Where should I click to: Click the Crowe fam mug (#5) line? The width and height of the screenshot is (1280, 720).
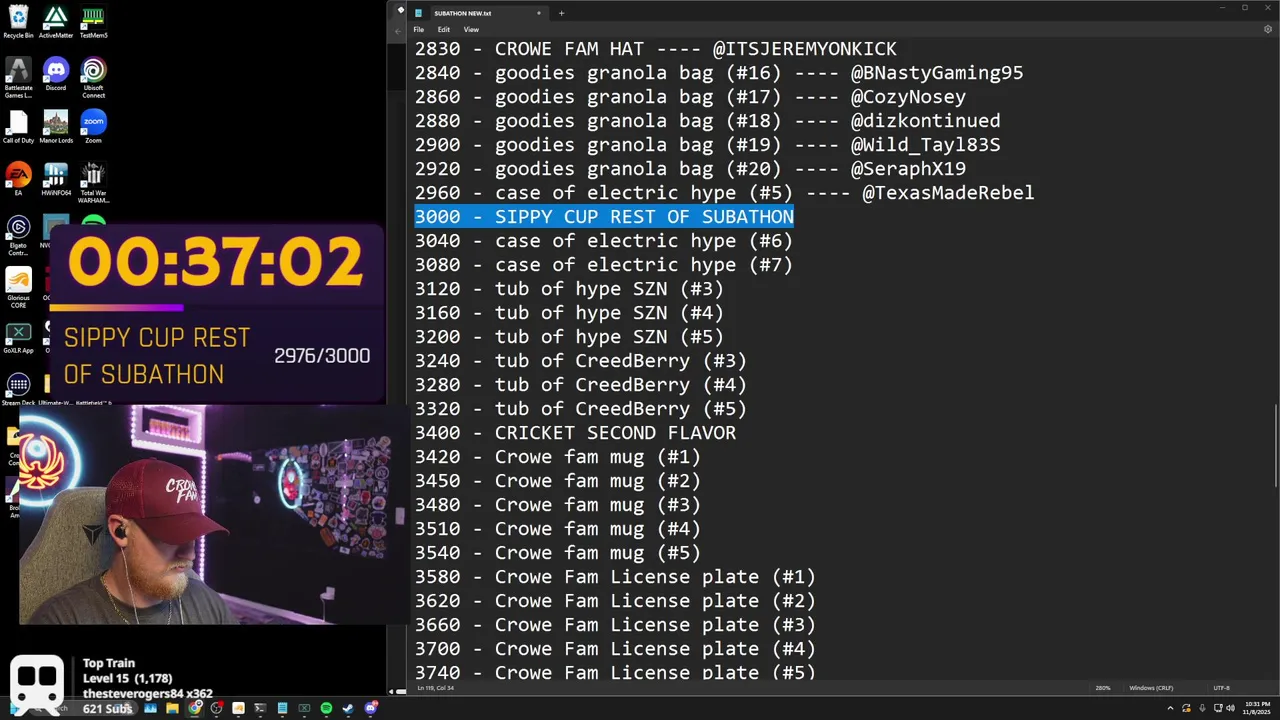point(558,553)
